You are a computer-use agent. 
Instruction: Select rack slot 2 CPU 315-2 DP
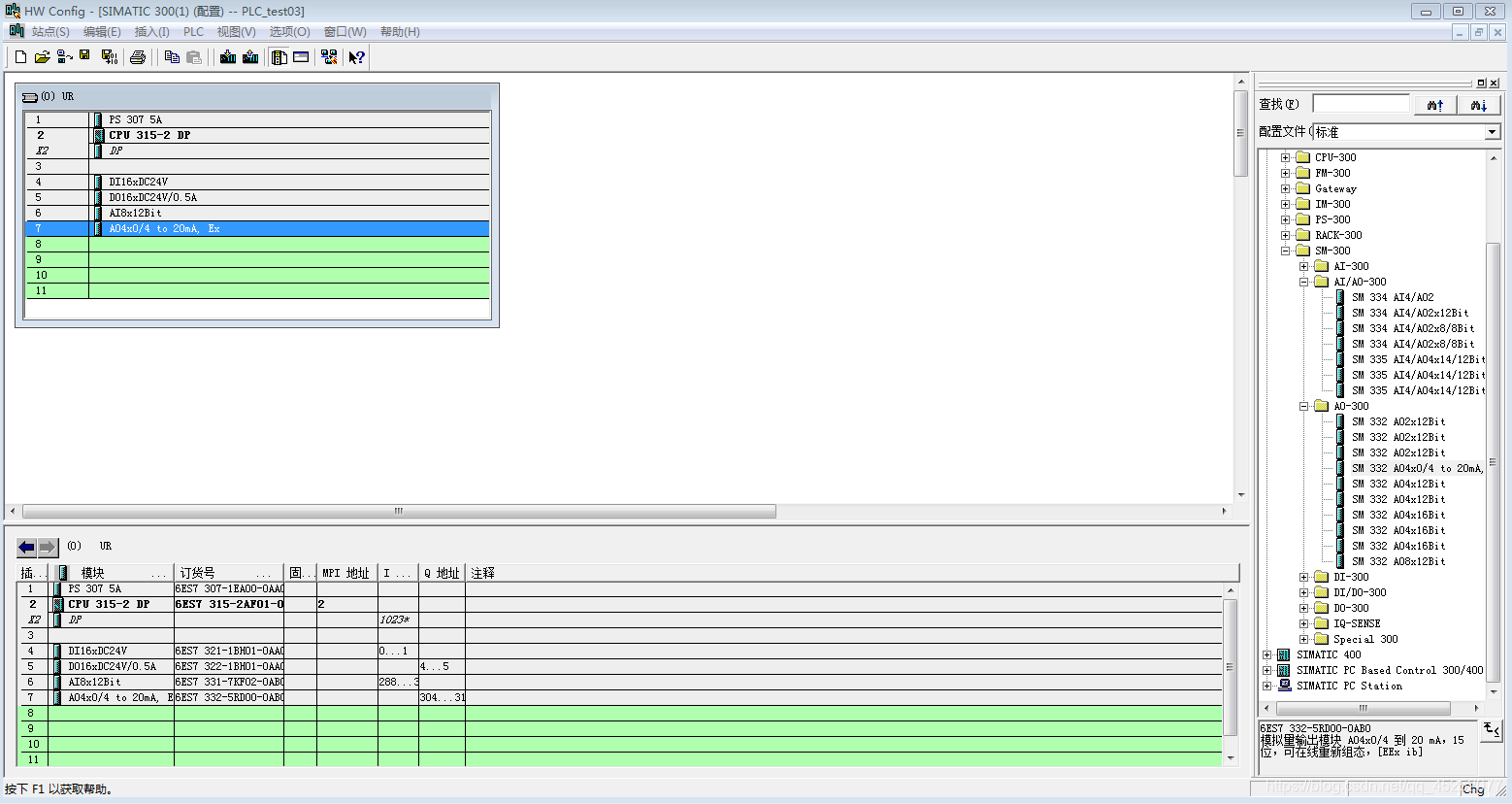tap(257, 135)
